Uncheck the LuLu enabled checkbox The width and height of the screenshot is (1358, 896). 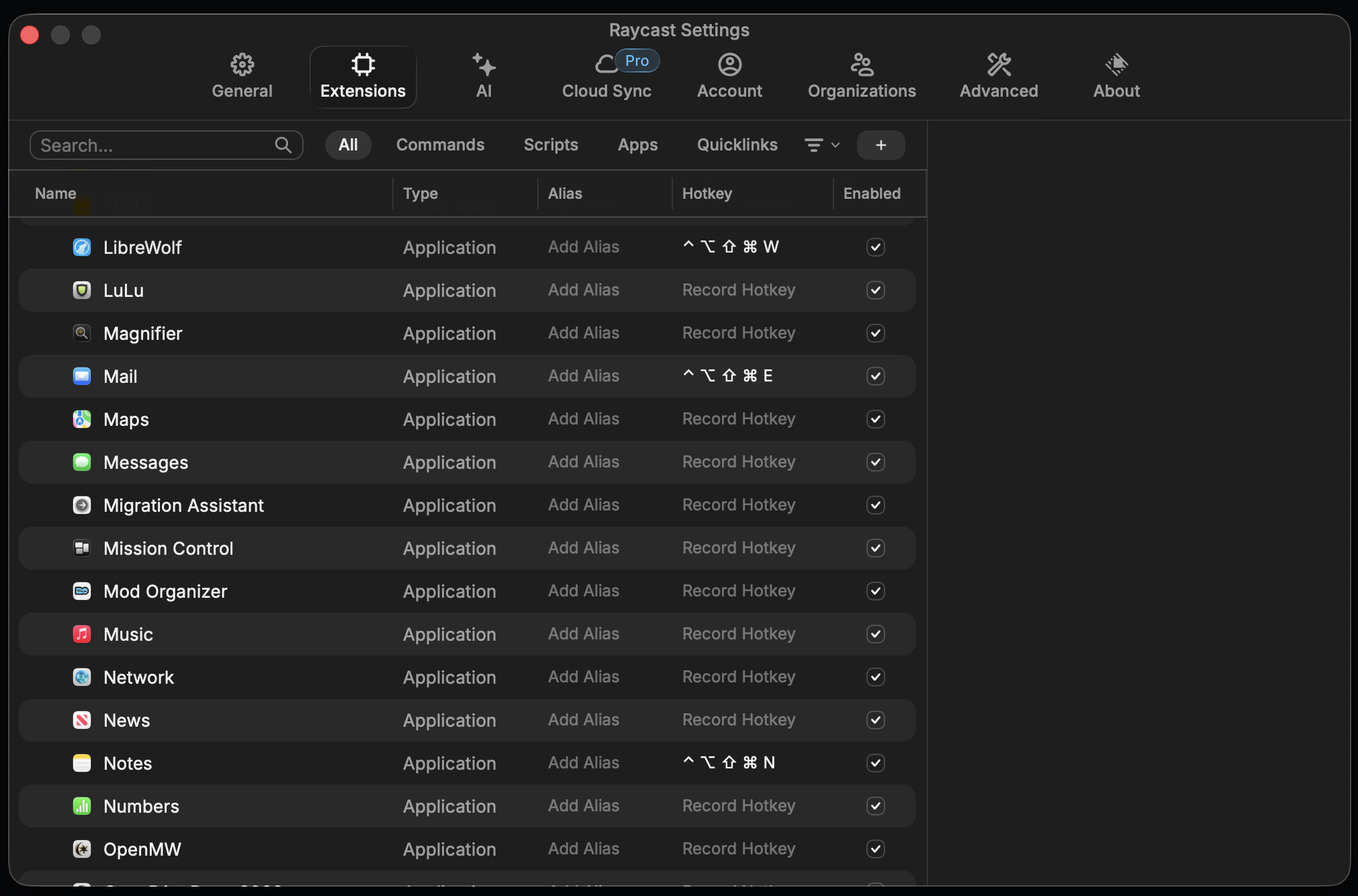pos(876,290)
